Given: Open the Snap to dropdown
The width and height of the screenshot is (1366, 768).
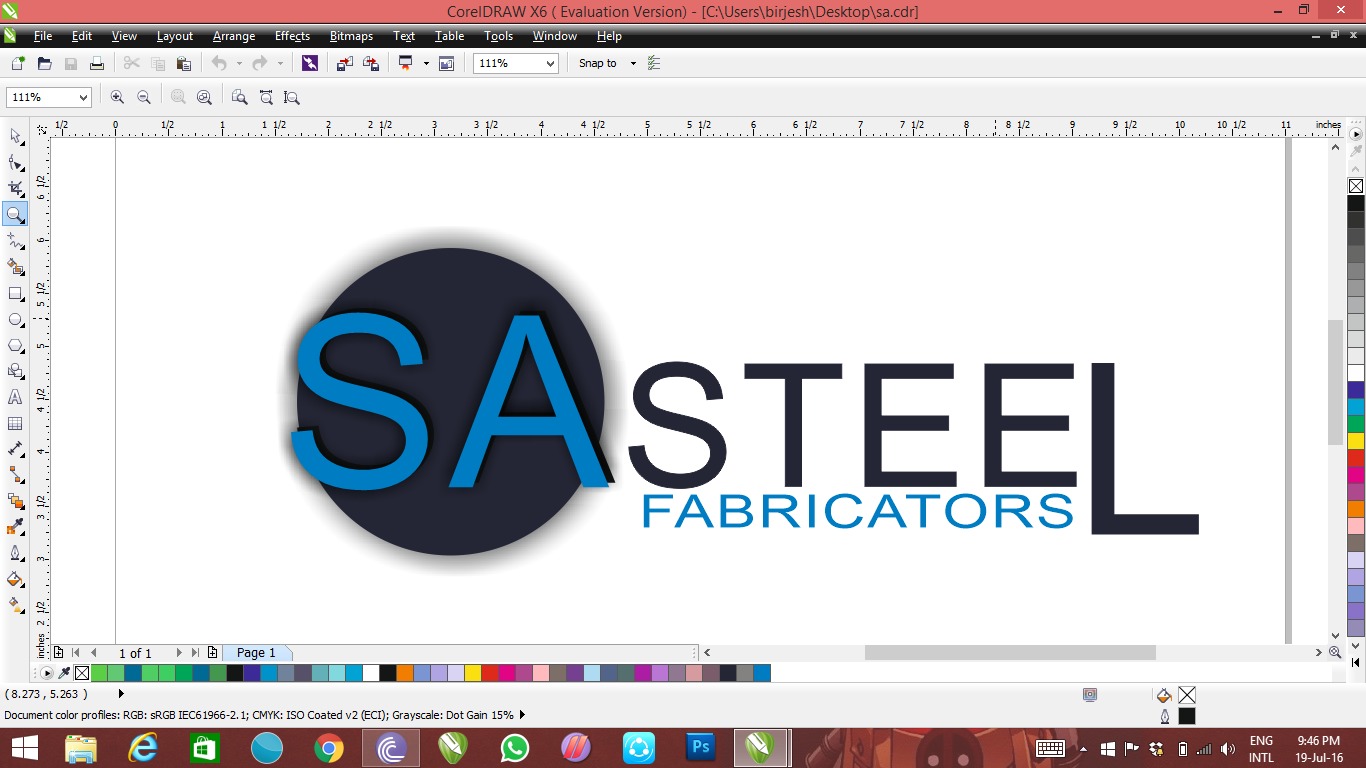Looking at the screenshot, I should point(633,63).
